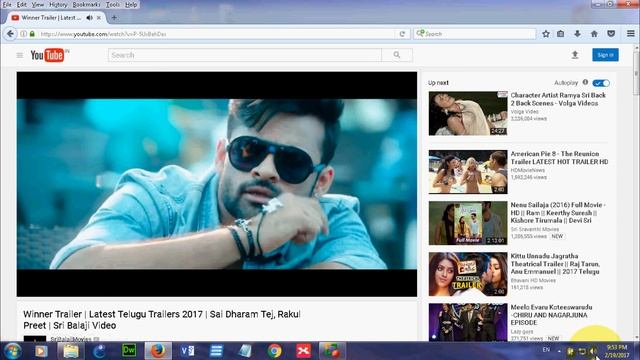Open a new tab with plus button
The height and width of the screenshot is (360, 640).
click(x=114, y=18)
